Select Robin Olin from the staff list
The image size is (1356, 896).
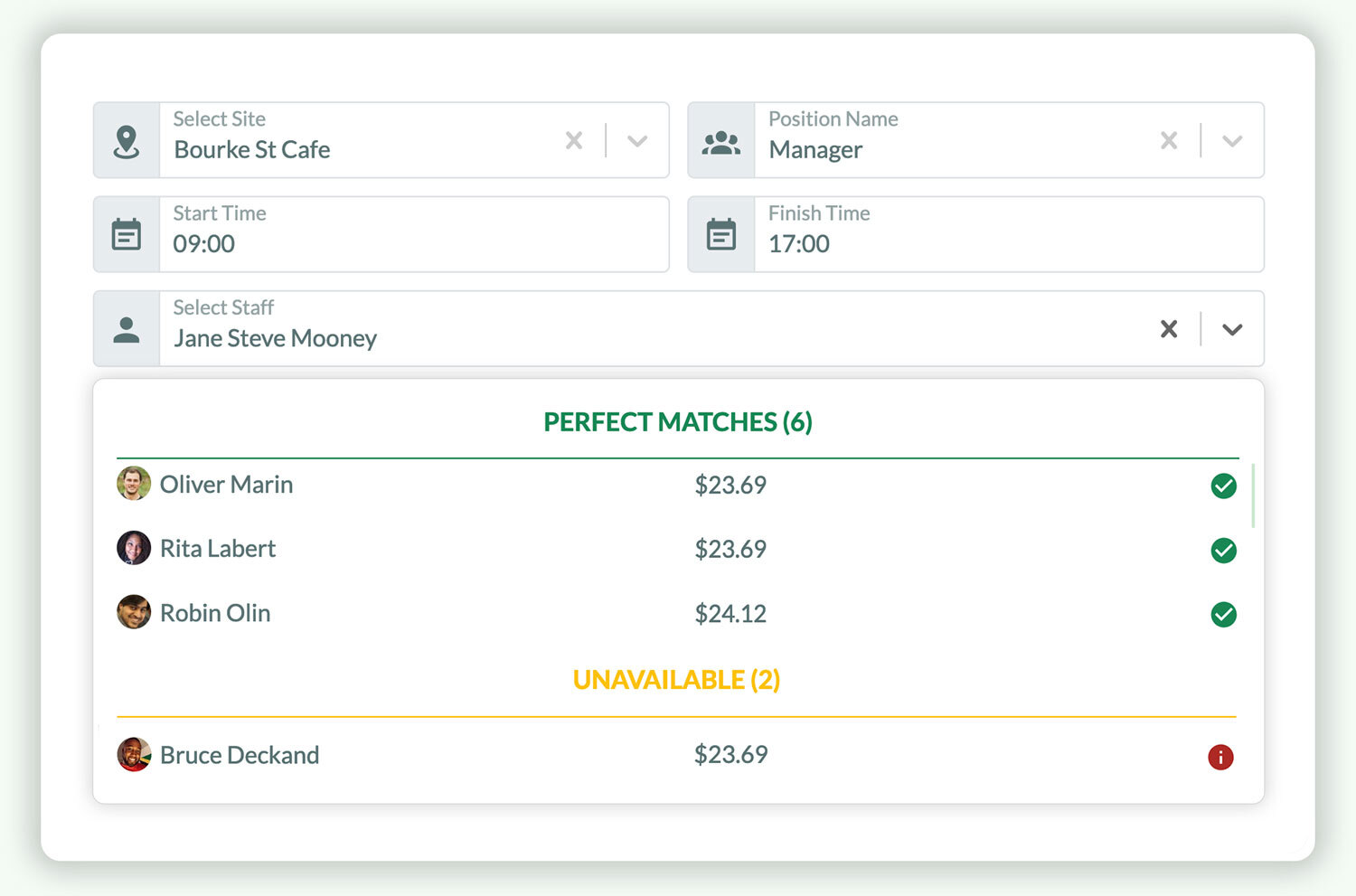[x=215, y=613]
